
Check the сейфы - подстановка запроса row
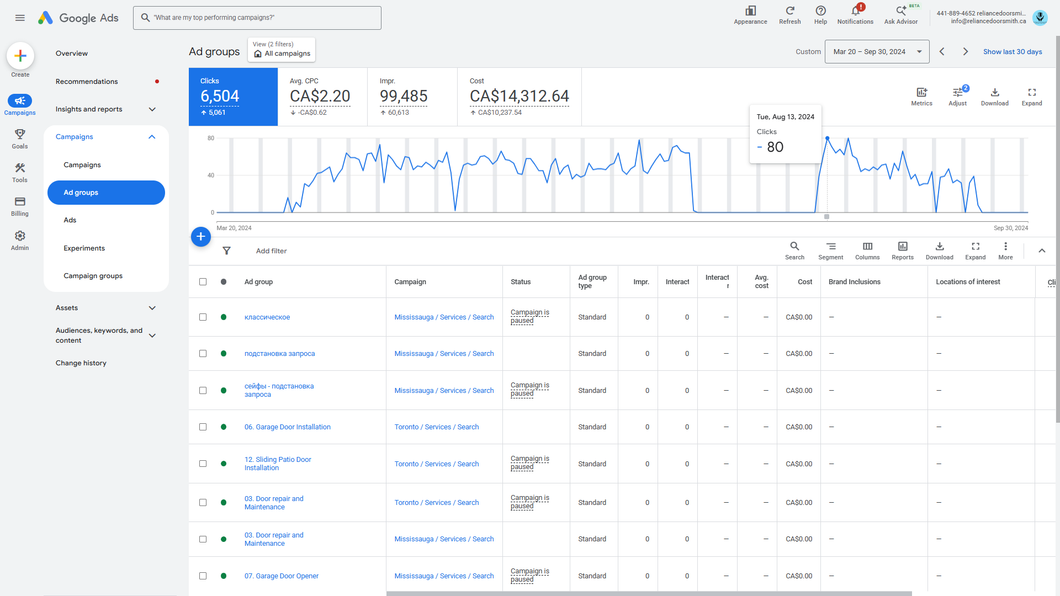click(203, 391)
